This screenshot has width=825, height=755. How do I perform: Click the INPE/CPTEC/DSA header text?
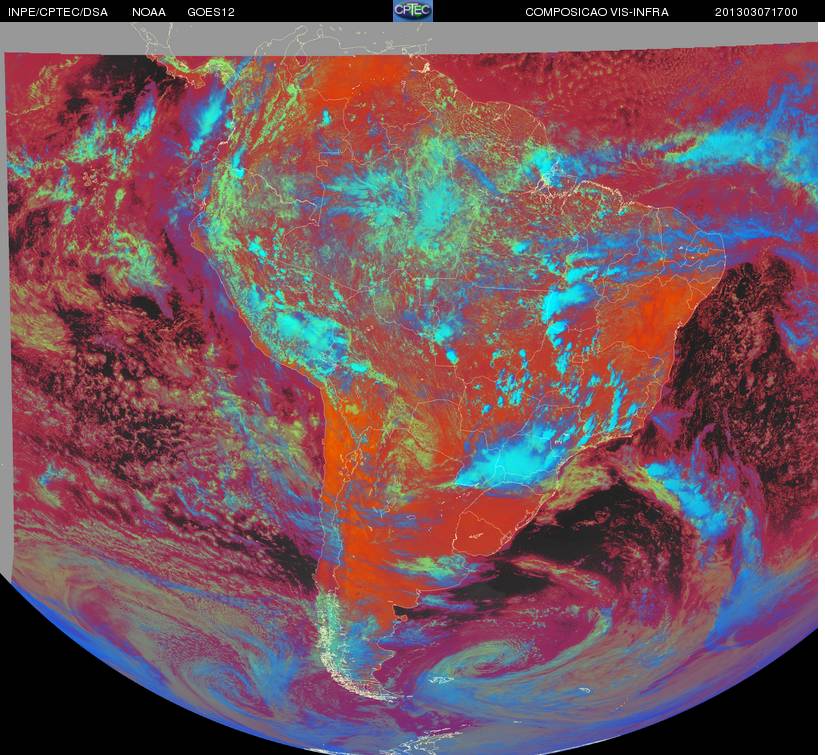pyautogui.click(x=58, y=12)
